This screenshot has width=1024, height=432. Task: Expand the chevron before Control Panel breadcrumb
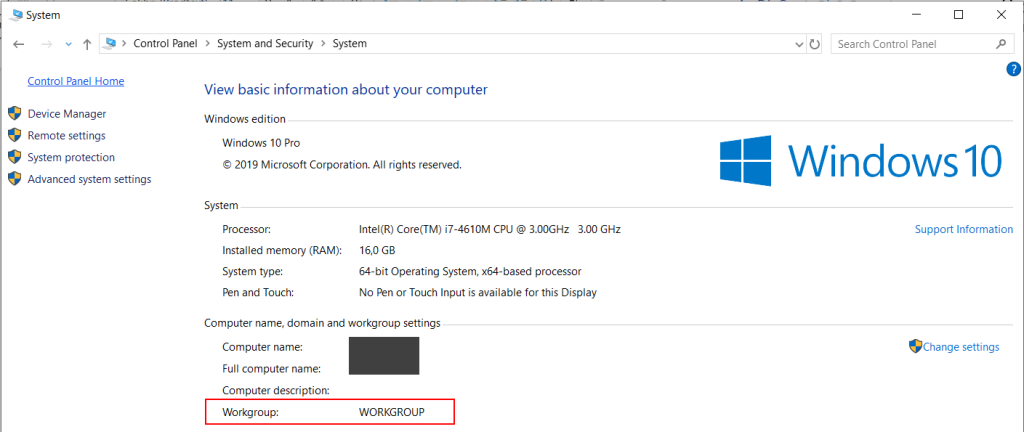[x=124, y=44]
